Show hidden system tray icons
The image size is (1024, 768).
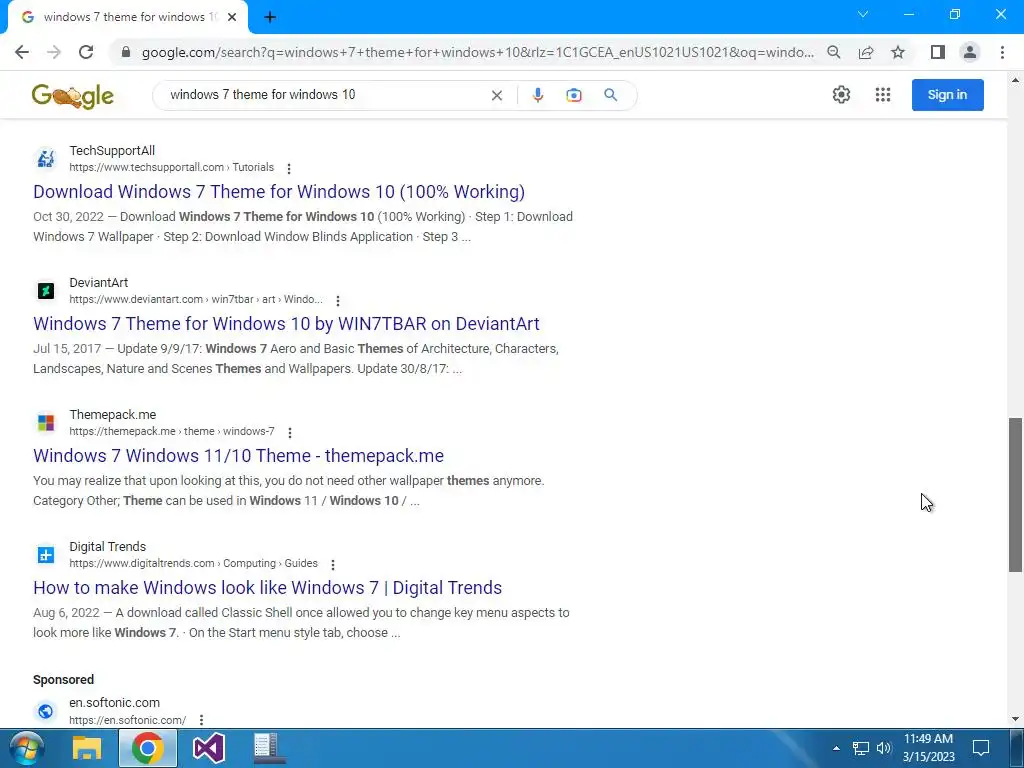click(836, 748)
